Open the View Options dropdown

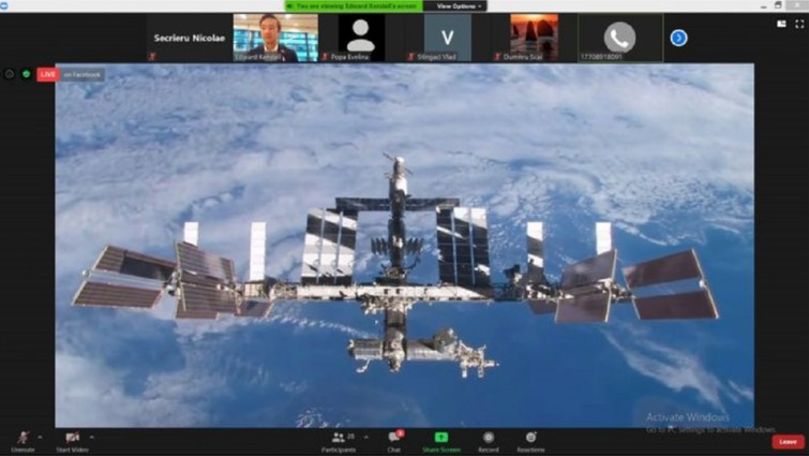[456, 6]
